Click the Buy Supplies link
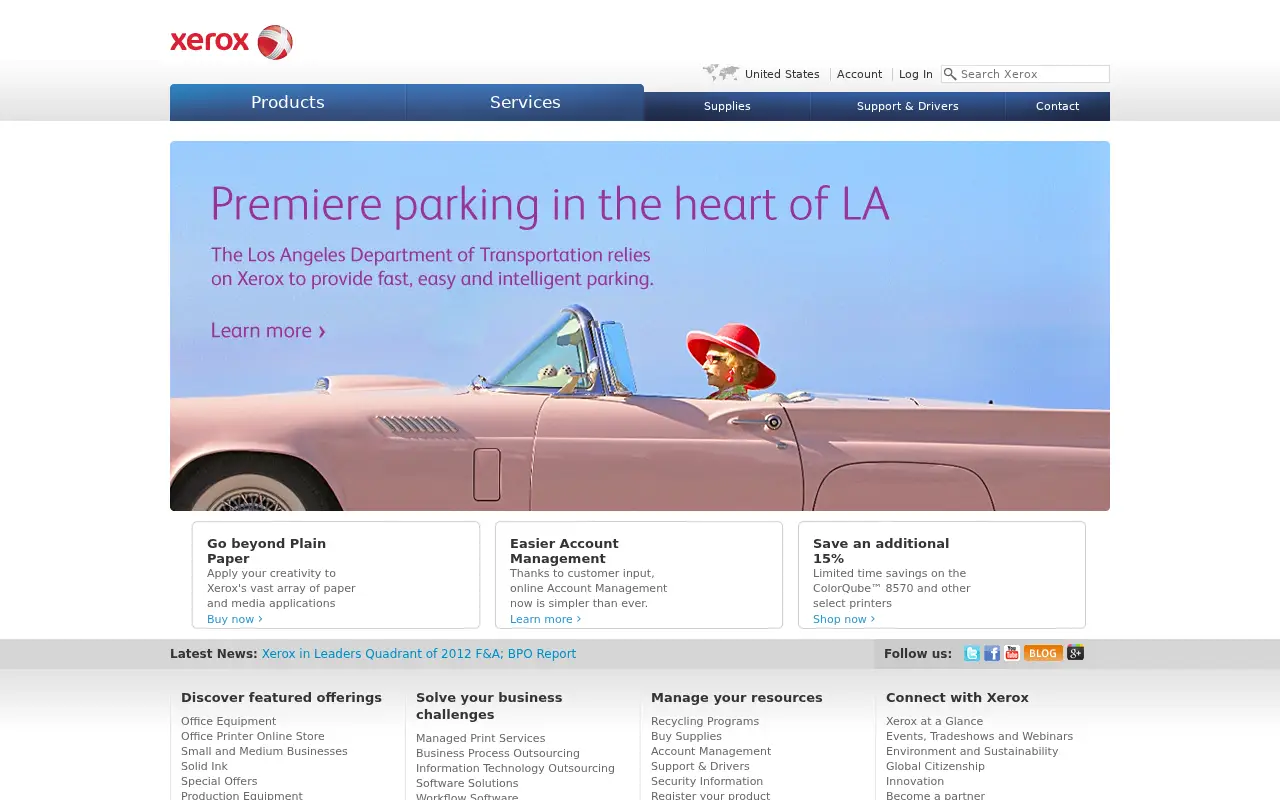This screenshot has height=800, width=1280. click(686, 736)
